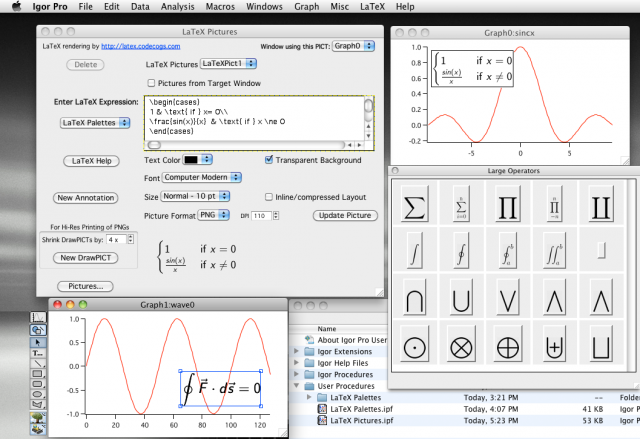Viewport: 640px width, 439px height.
Task: Open the LaTeX menu
Action: [x=372, y=7]
